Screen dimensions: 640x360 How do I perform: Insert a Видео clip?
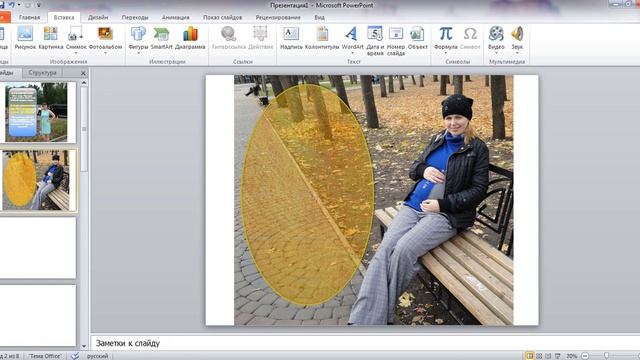point(496,38)
